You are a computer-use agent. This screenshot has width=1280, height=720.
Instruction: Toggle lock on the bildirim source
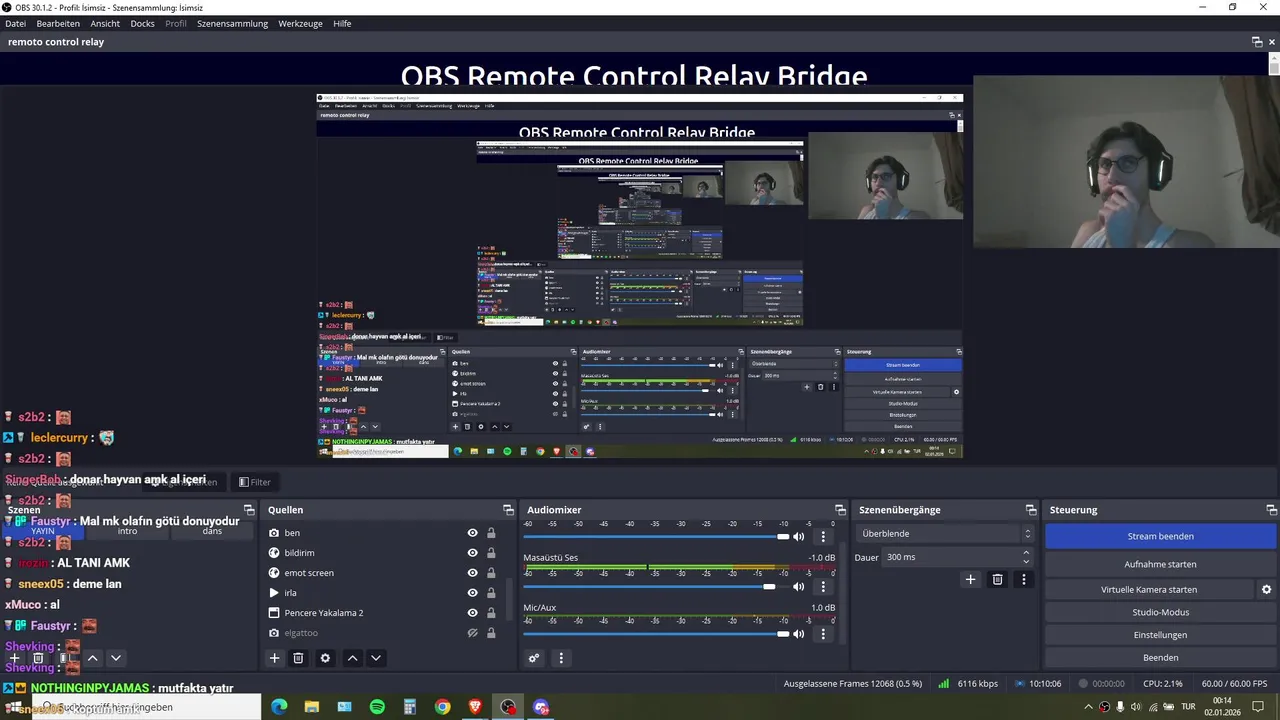click(x=491, y=553)
